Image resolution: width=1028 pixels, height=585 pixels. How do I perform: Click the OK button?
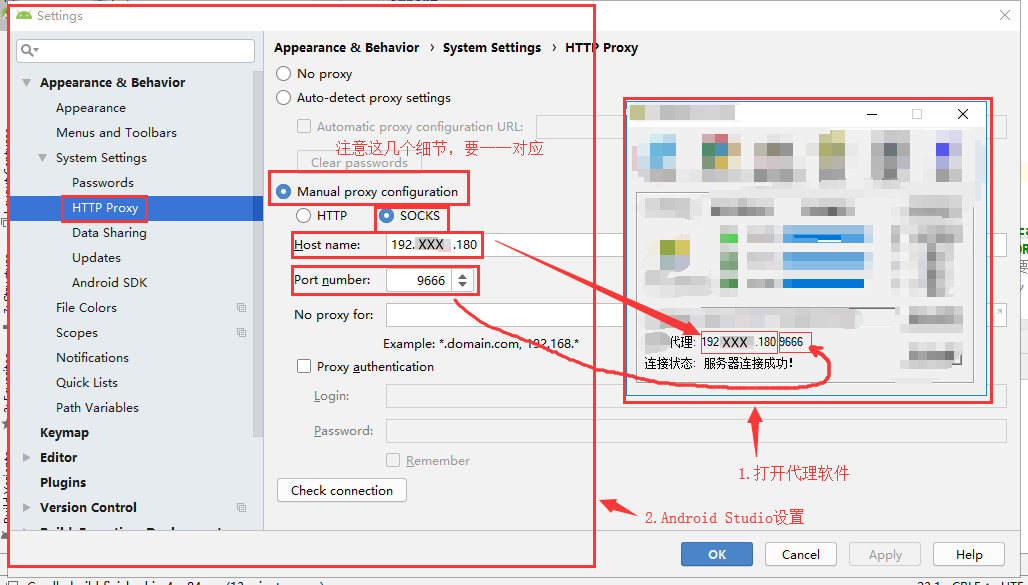(x=717, y=554)
